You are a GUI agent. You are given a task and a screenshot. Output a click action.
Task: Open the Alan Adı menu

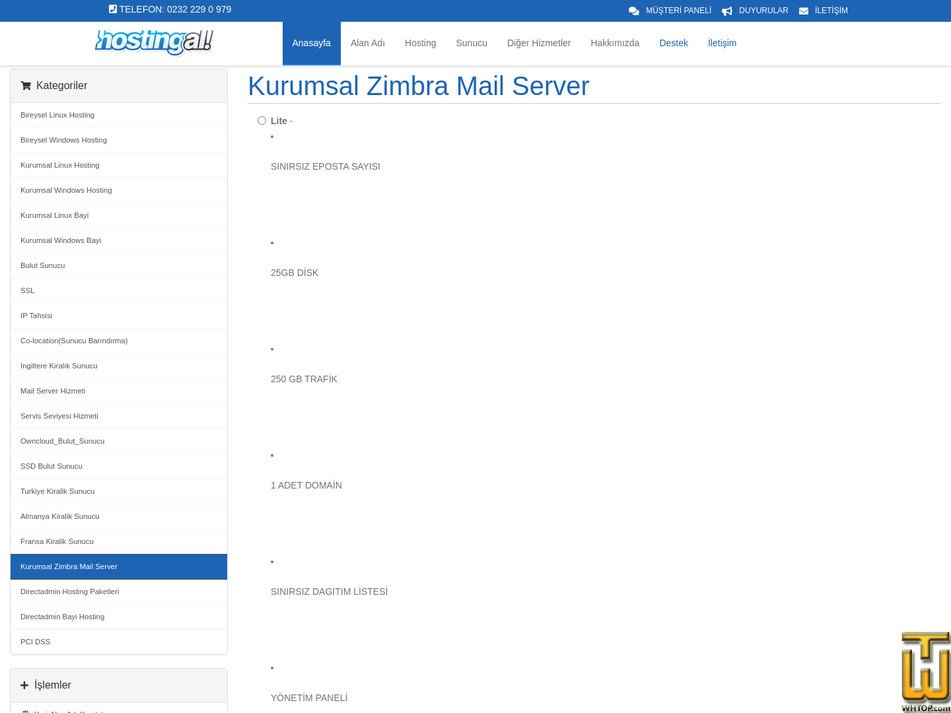pos(368,43)
